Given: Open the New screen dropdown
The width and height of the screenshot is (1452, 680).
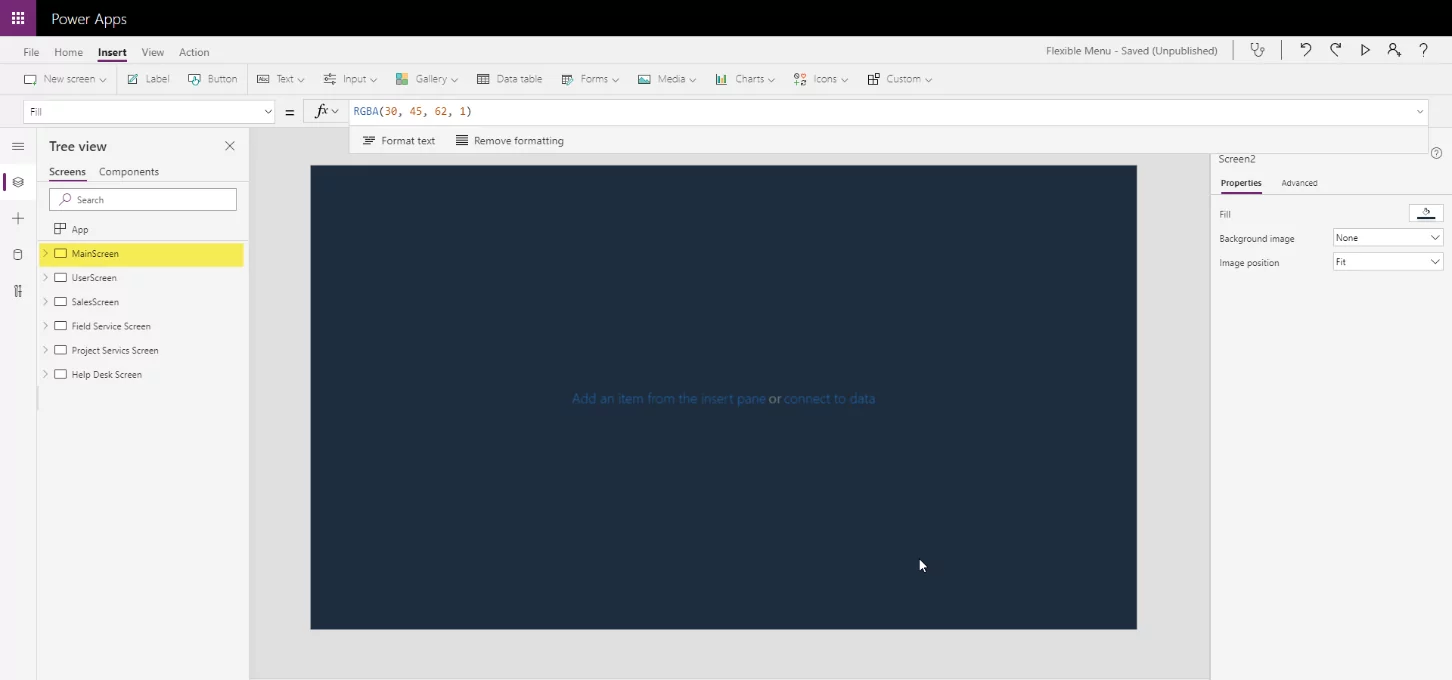Looking at the screenshot, I should pyautogui.click(x=65, y=79).
